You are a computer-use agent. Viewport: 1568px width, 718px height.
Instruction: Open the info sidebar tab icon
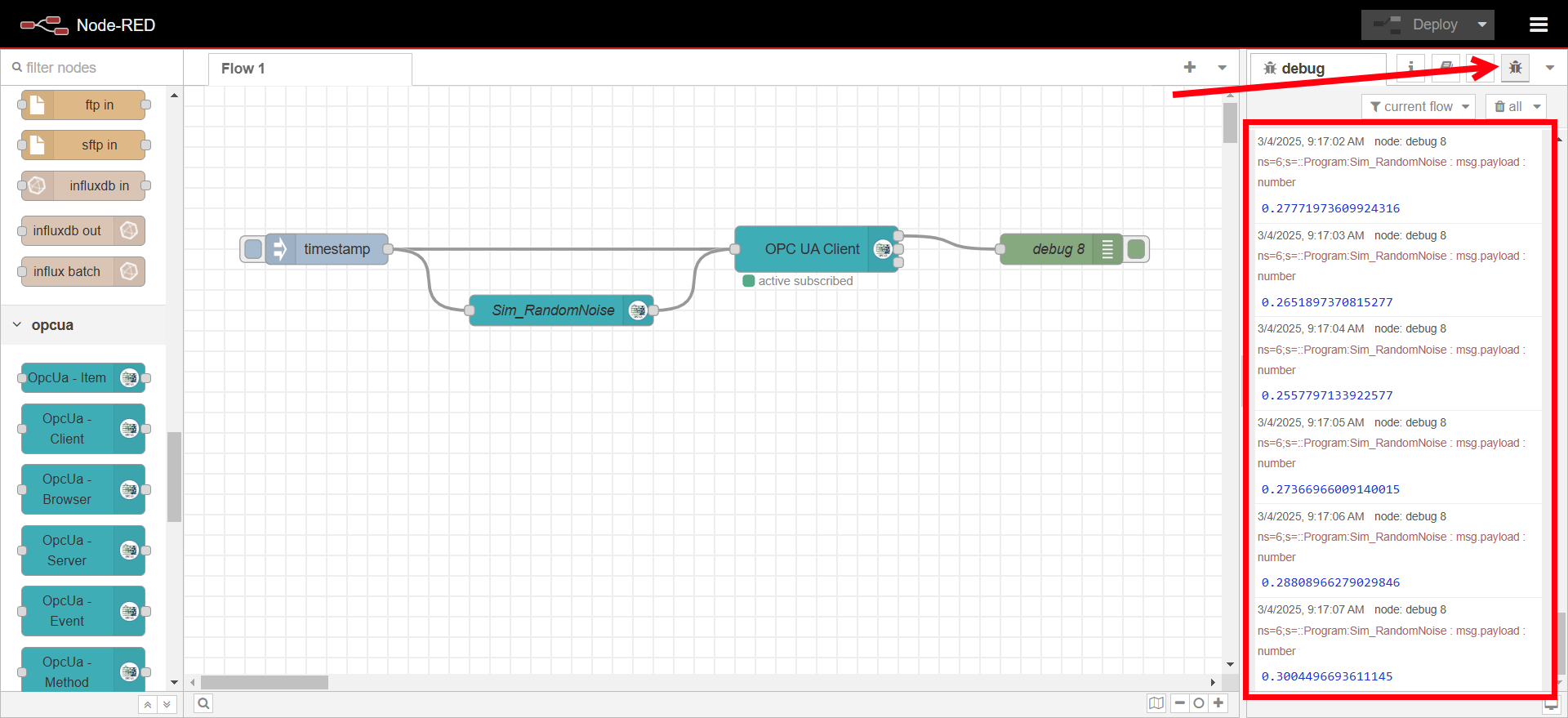coord(1410,68)
